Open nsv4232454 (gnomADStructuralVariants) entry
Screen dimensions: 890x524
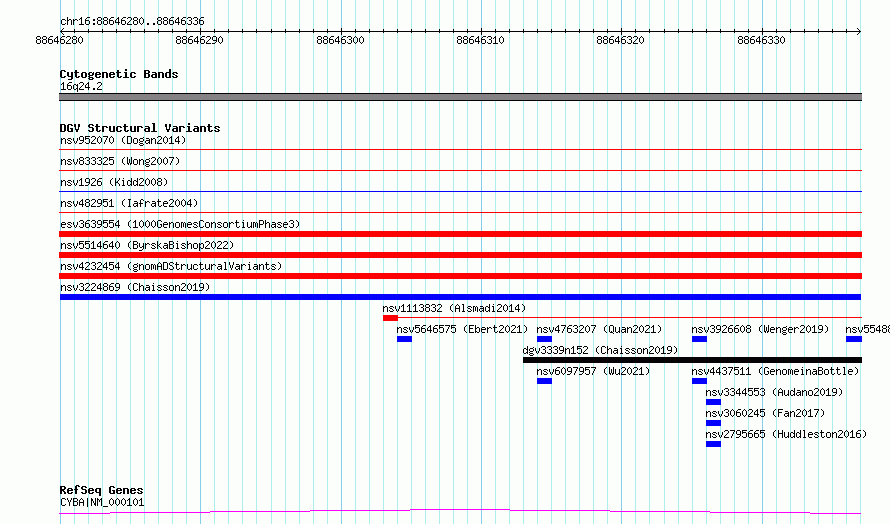pos(171,266)
